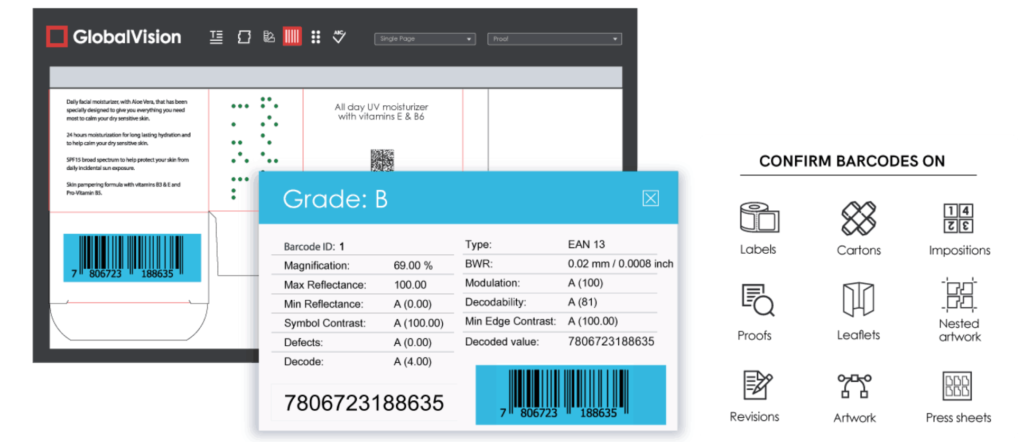The image size is (1024, 442).
Task: Select the Cartons icon
Action: pyautogui.click(x=858, y=218)
